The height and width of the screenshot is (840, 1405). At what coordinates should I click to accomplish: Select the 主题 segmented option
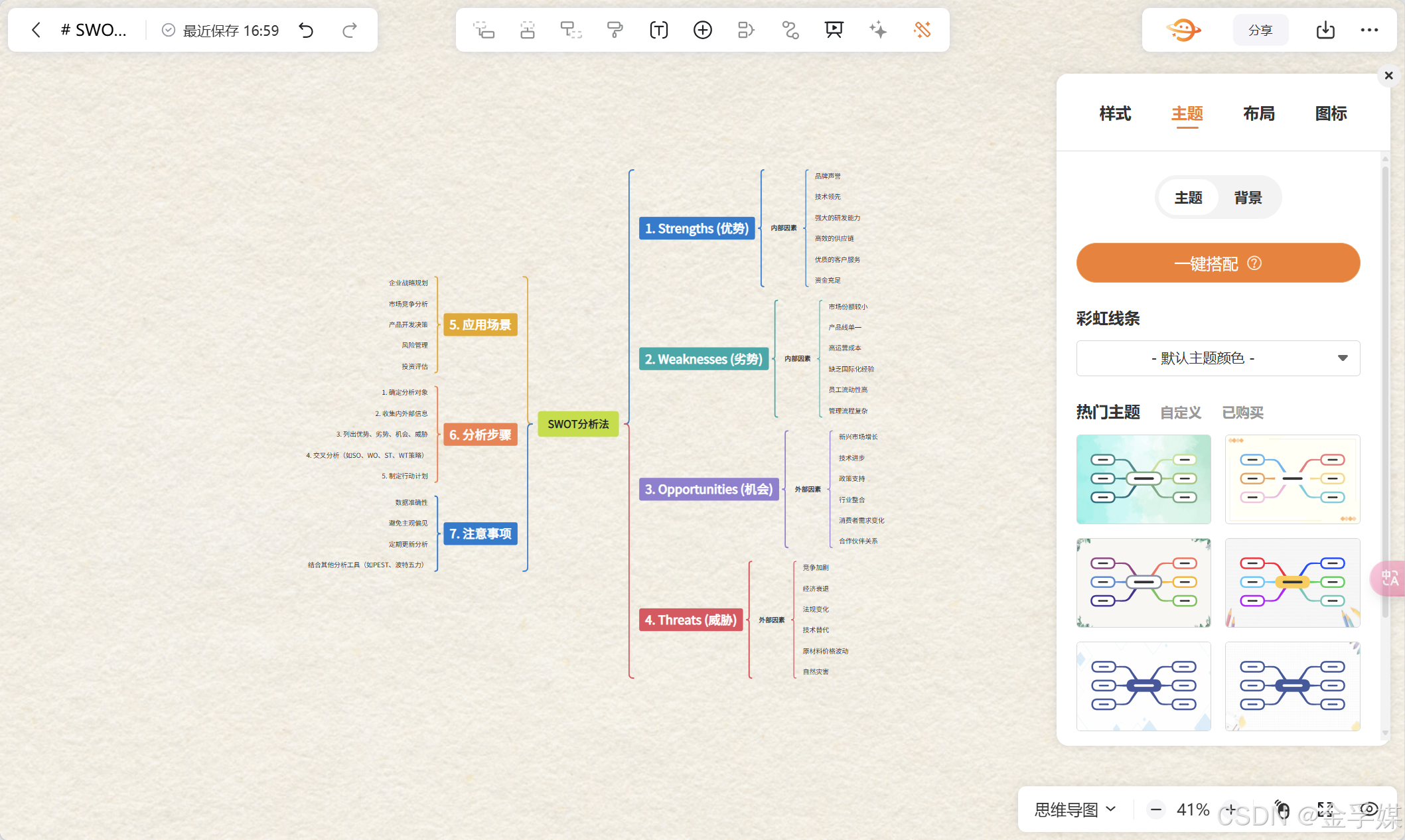pos(1188,198)
